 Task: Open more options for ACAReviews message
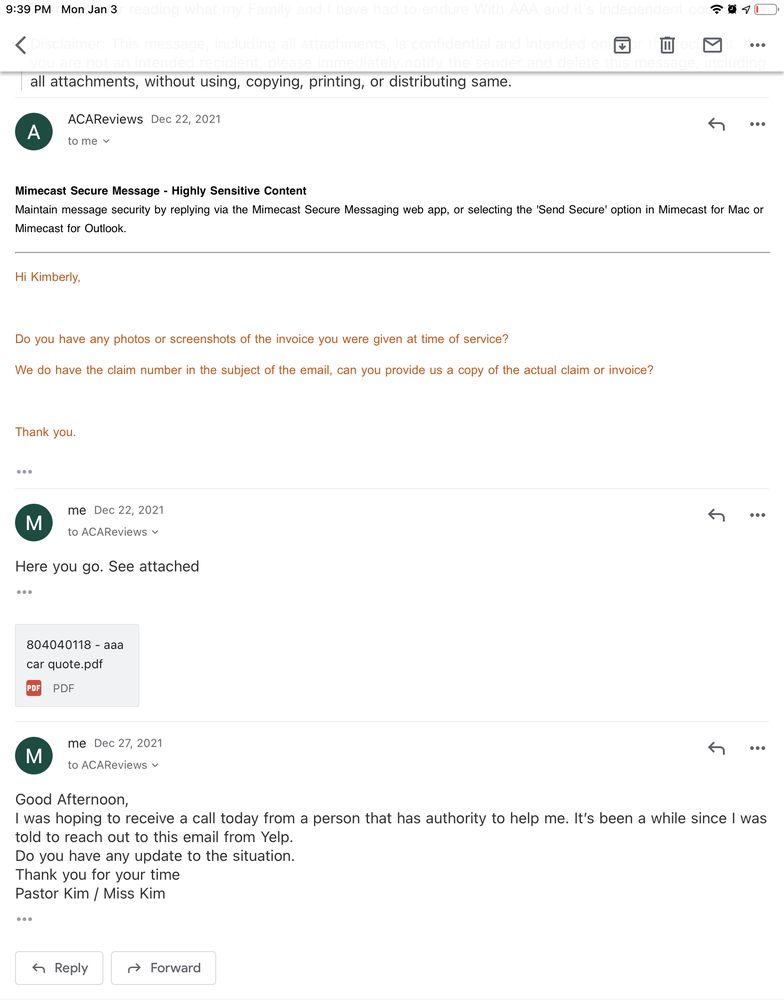[757, 125]
